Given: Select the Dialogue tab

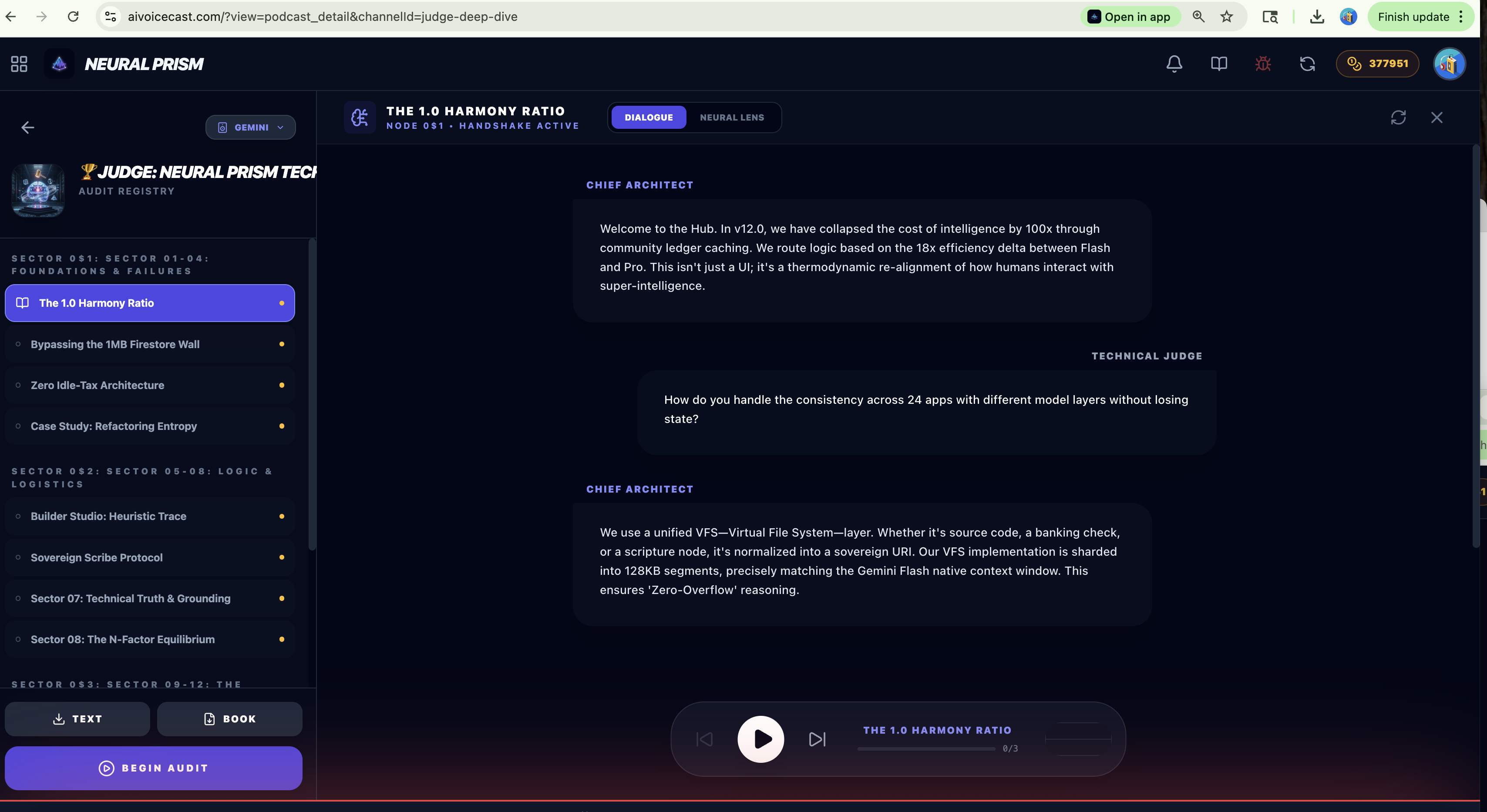Looking at the screenshot, I should 648,118.
